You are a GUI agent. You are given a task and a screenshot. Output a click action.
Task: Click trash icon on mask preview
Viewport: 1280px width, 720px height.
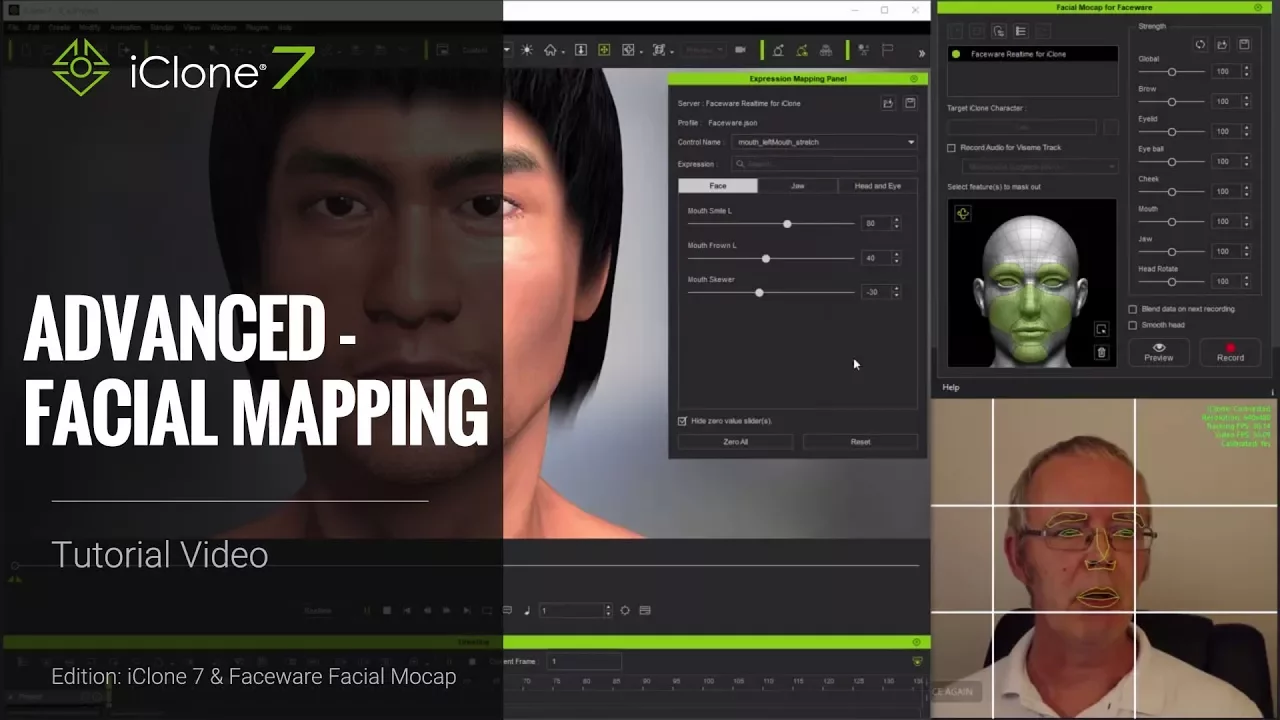click(1101, 352)
